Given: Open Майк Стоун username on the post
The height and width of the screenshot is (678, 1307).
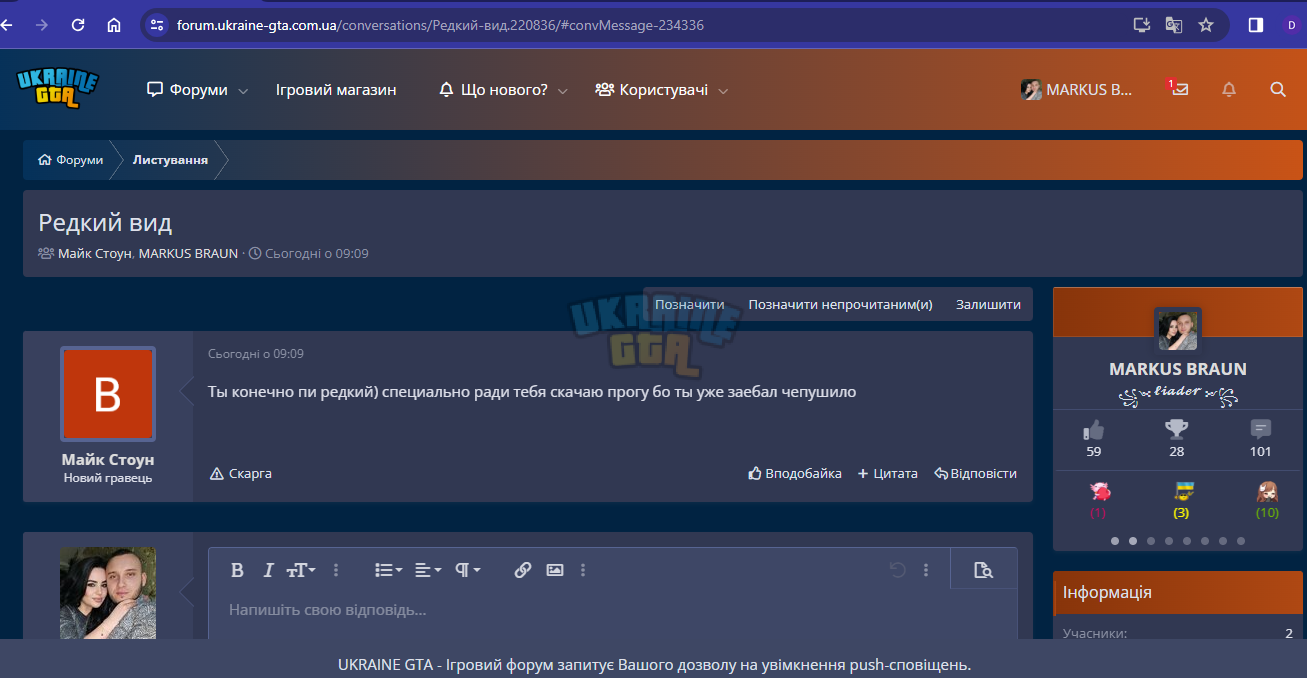Looking at the screenshot, I should click(x=108, y=460).
